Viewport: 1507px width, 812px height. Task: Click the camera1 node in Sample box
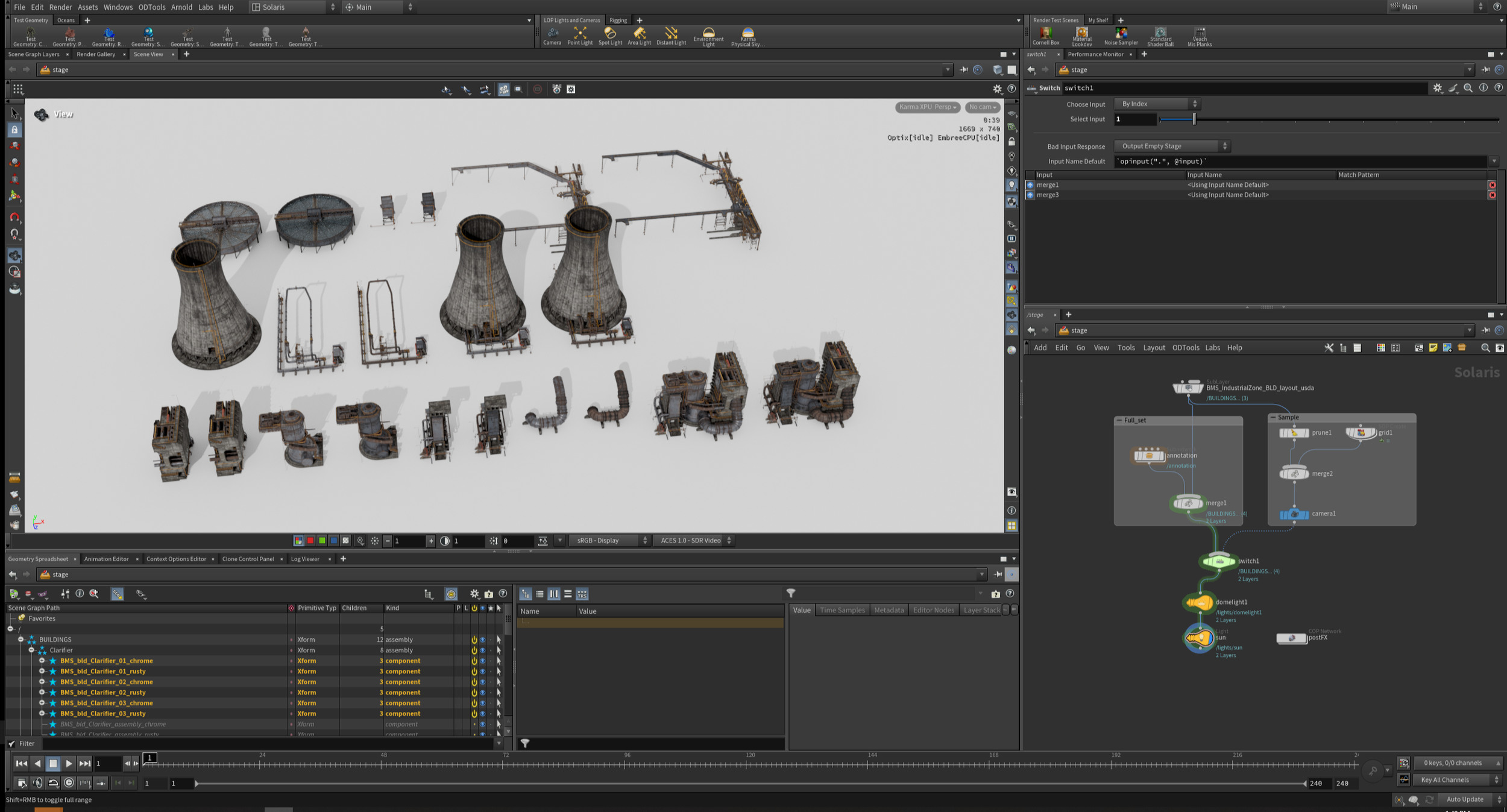(x=1294, y=514)
